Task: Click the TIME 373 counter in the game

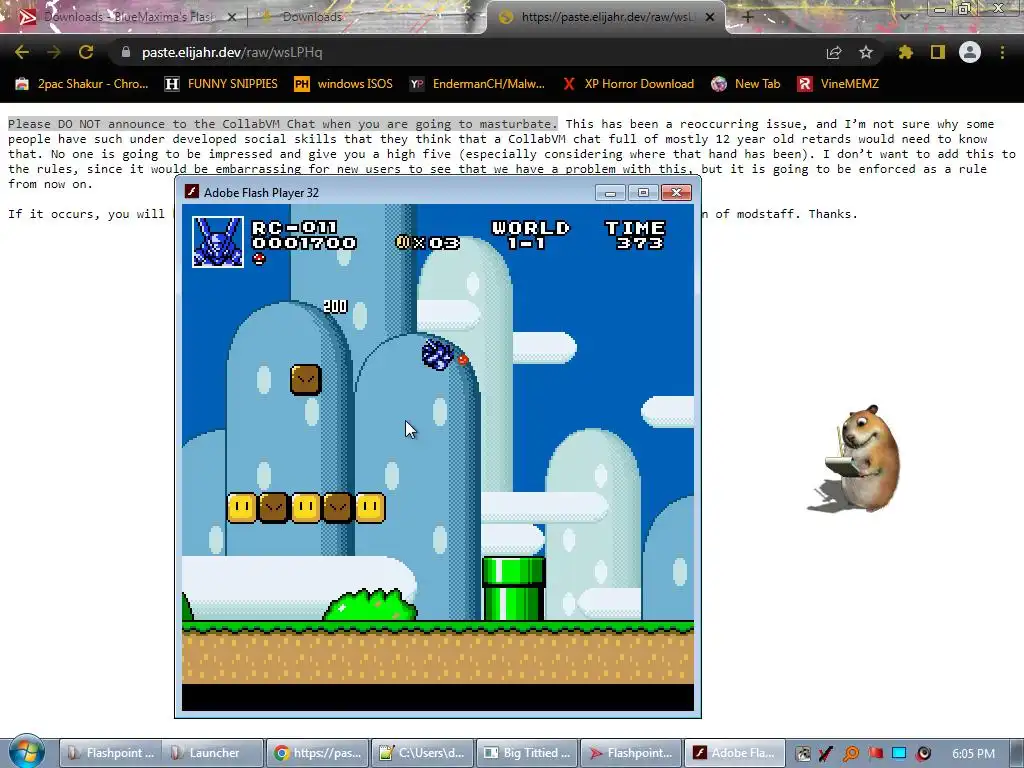Action: pyautogui.click(x=635, y=236)
